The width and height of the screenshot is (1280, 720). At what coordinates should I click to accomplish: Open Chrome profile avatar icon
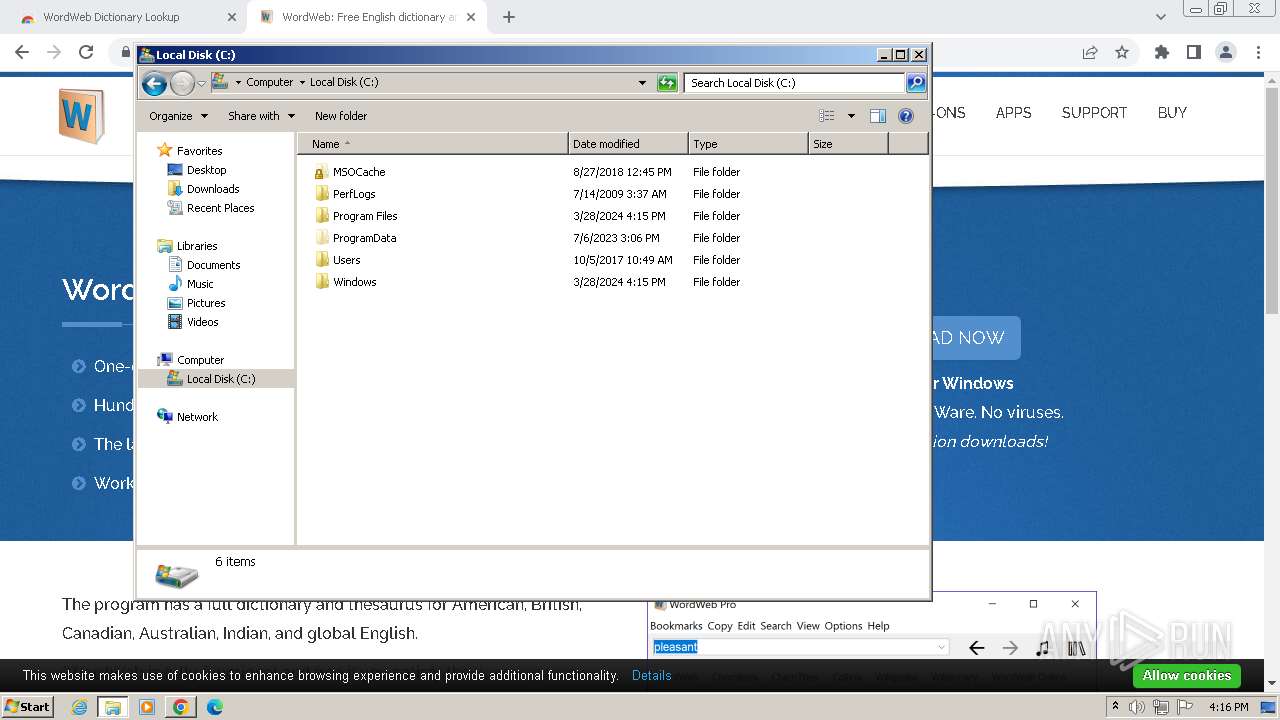point(1226,52)
